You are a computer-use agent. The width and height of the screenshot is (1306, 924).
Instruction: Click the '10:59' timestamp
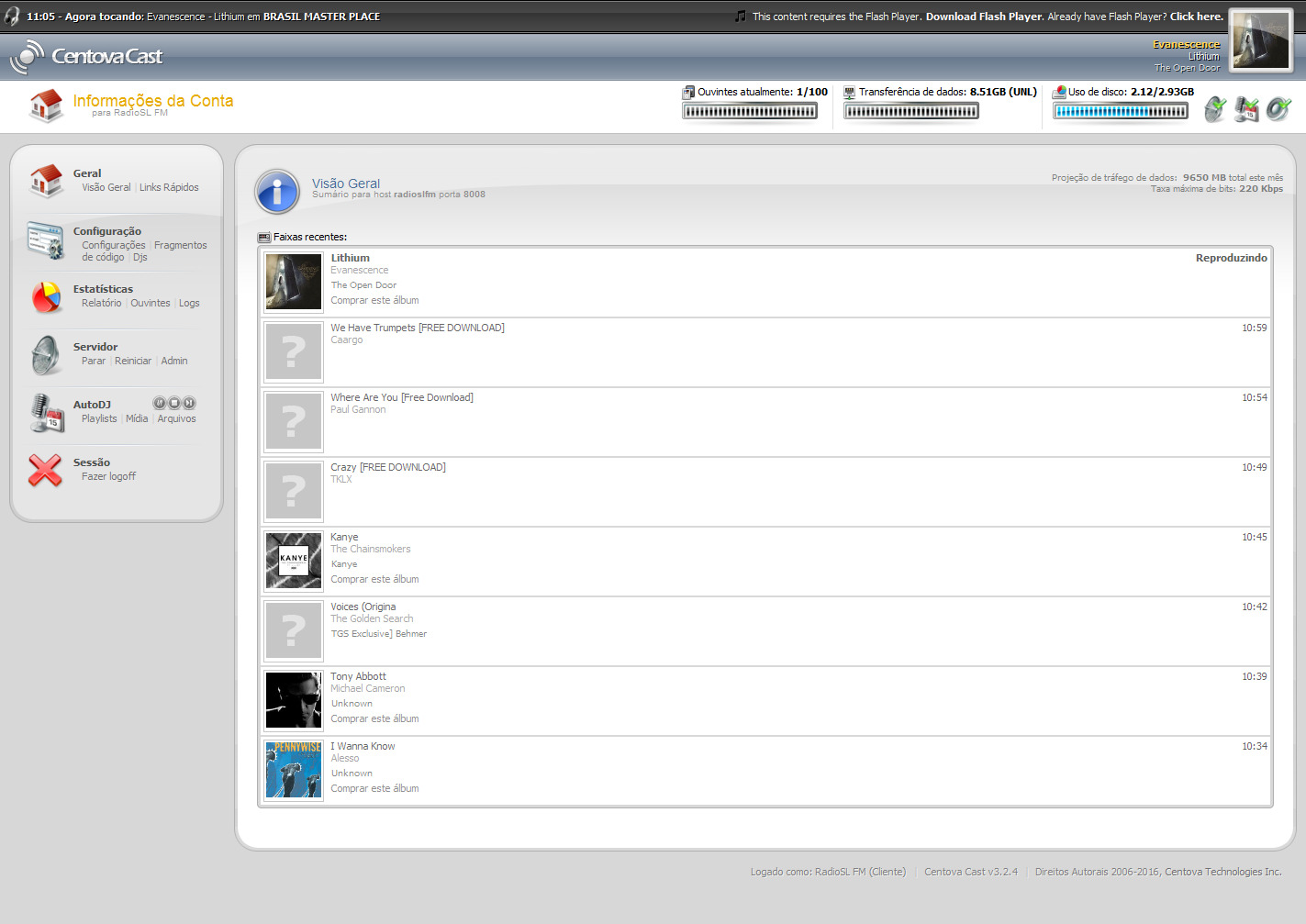(x=1255, y=328)
